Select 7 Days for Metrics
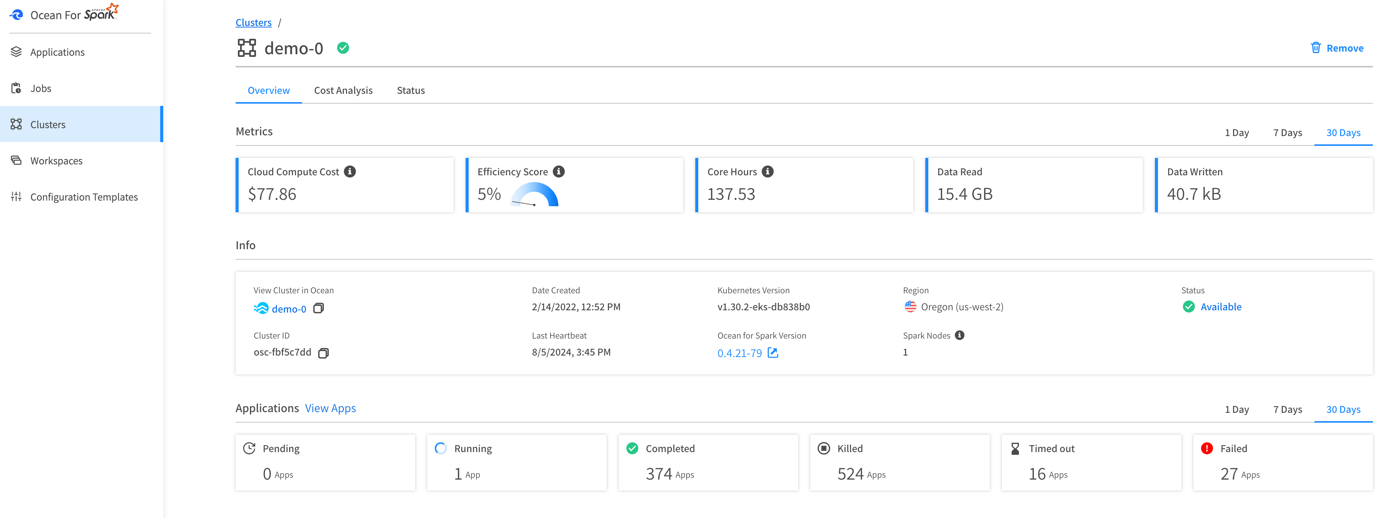Screen dimensions: 1381x522 point(1288,132)
